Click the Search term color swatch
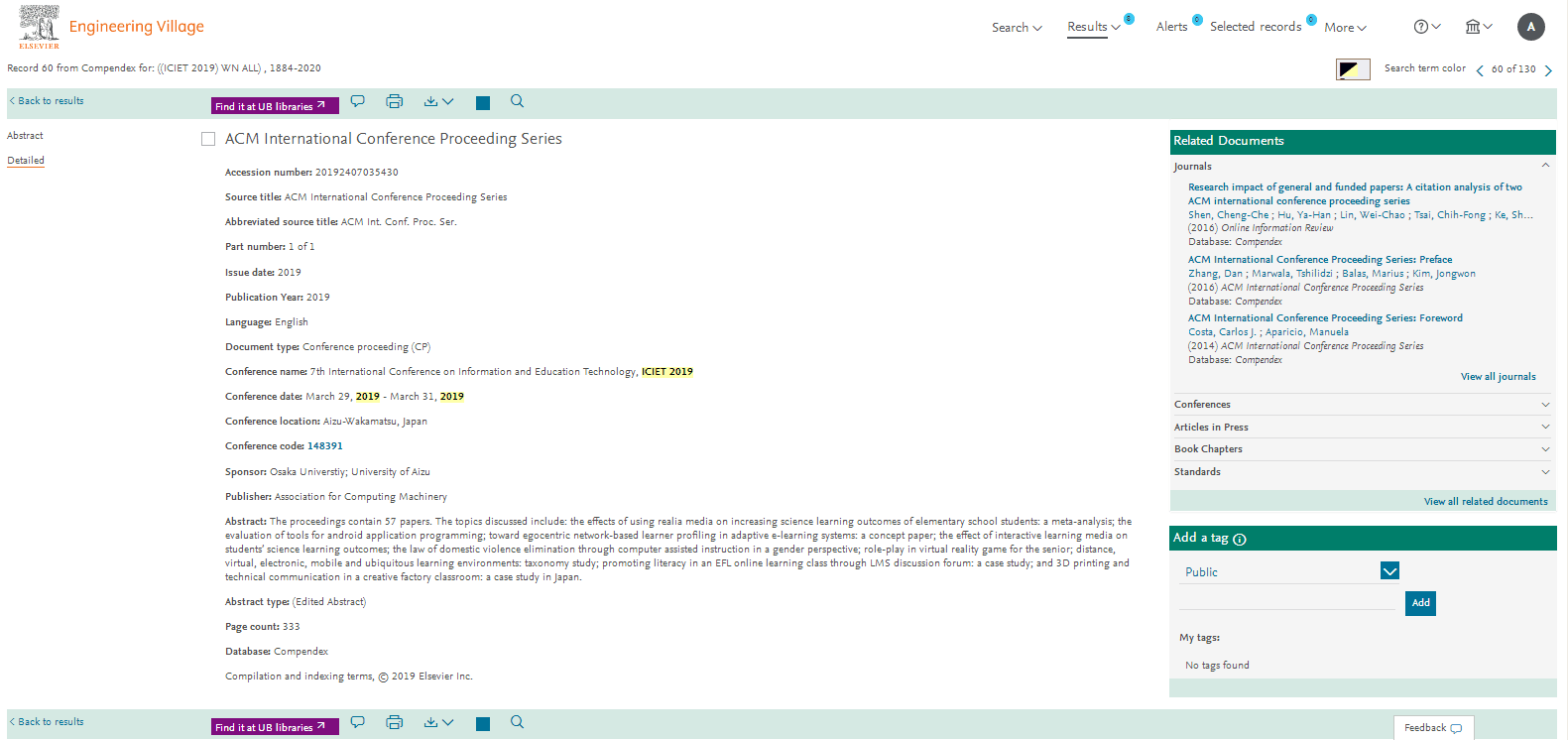This screenshot has width=1568, height=740. tap(1353, 69)
